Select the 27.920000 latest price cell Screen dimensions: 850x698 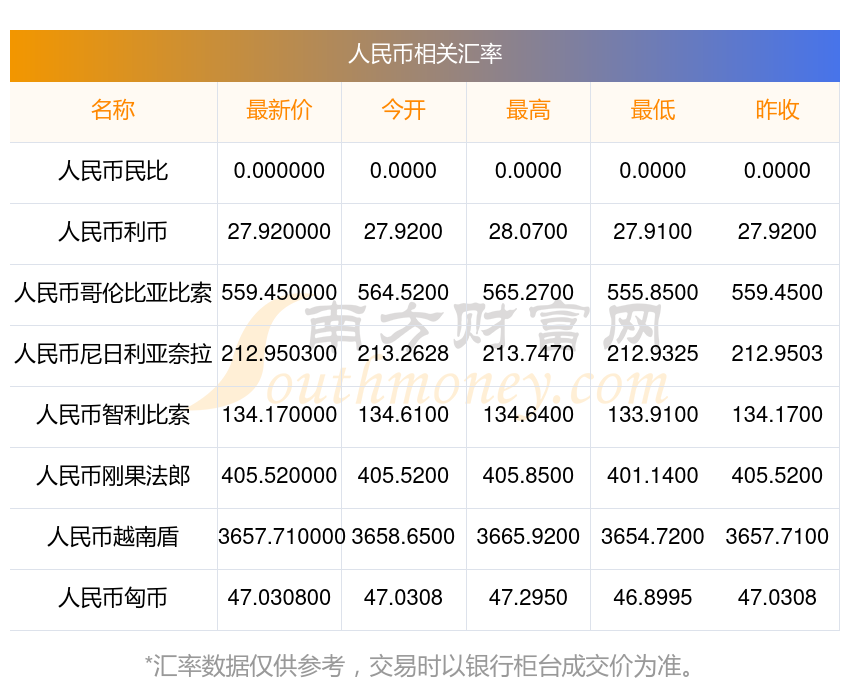point(279,232)
